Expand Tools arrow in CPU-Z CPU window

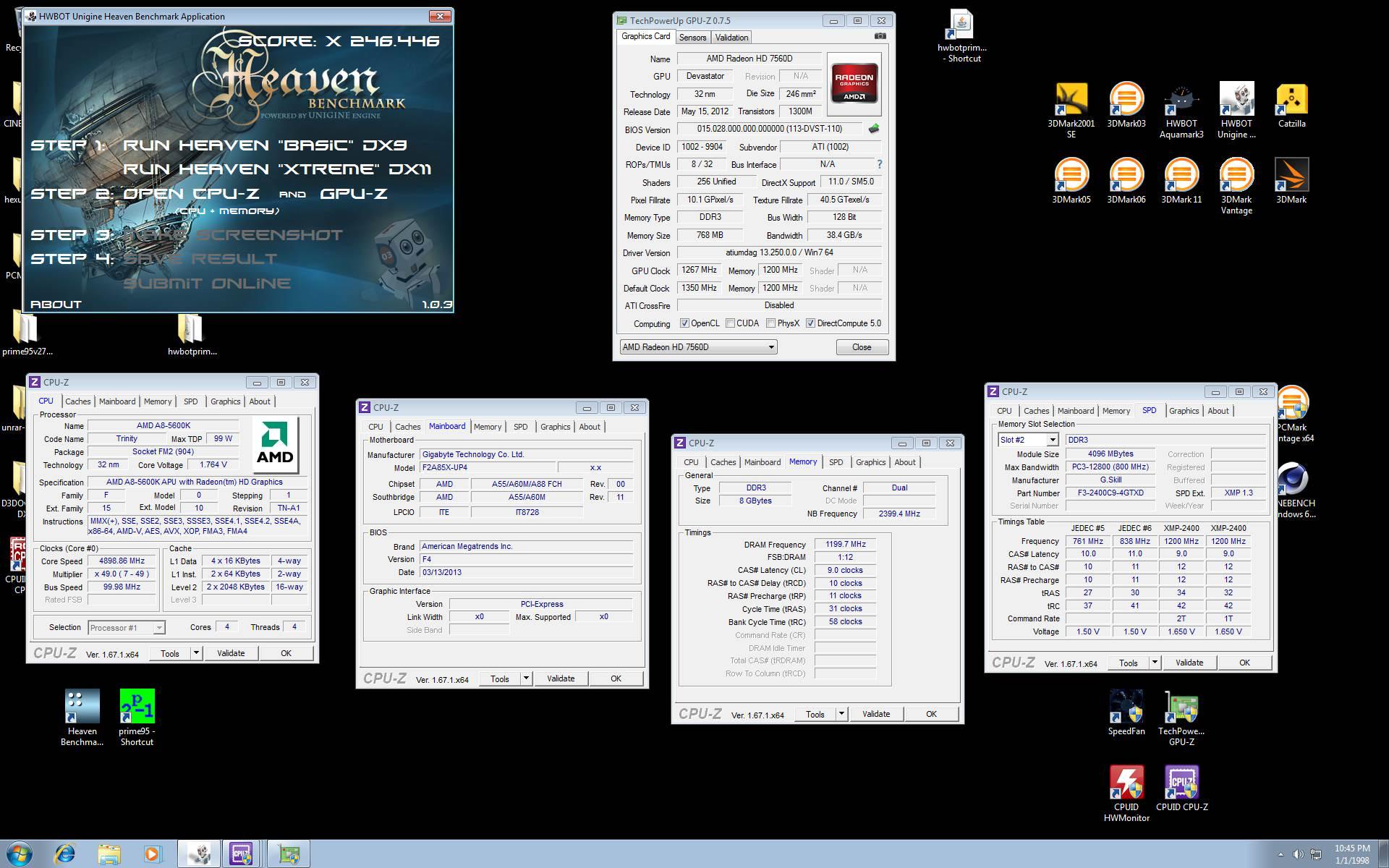(x=195, y=653)
